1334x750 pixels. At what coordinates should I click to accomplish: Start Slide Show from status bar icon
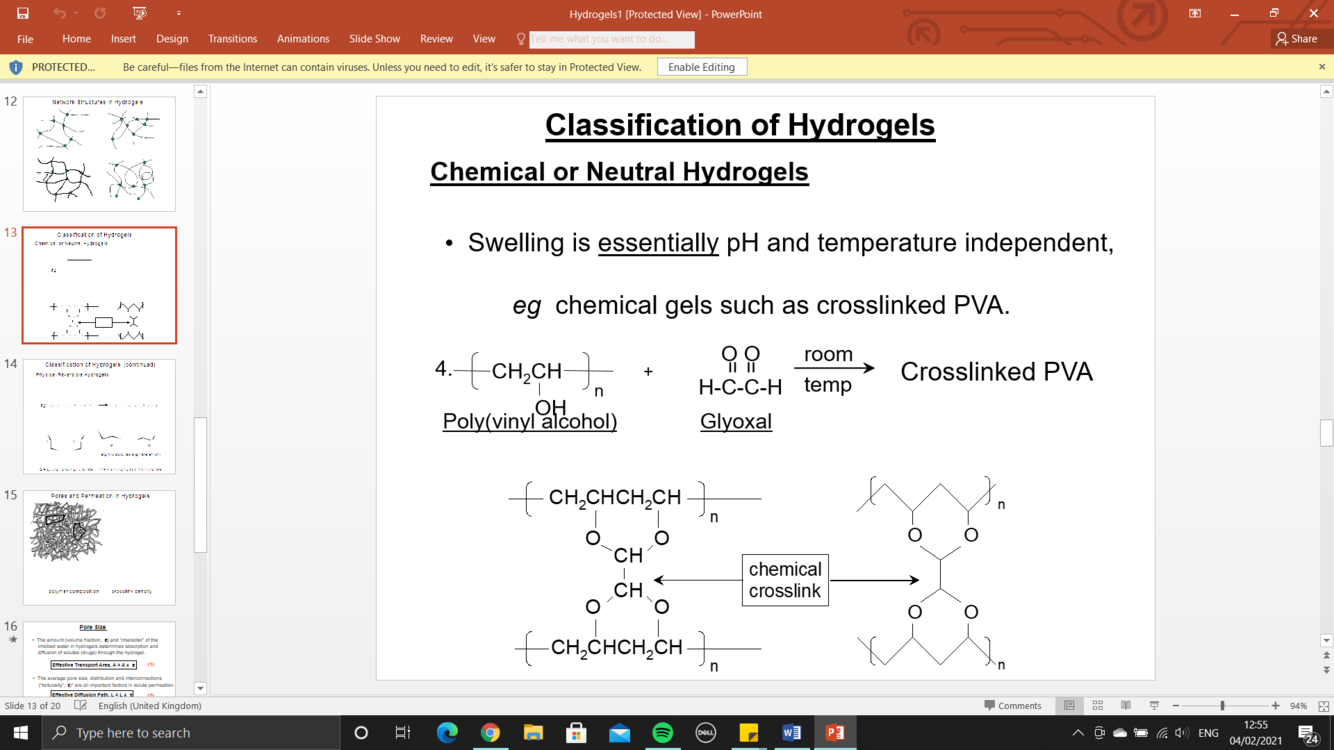tap(1154, 706)
